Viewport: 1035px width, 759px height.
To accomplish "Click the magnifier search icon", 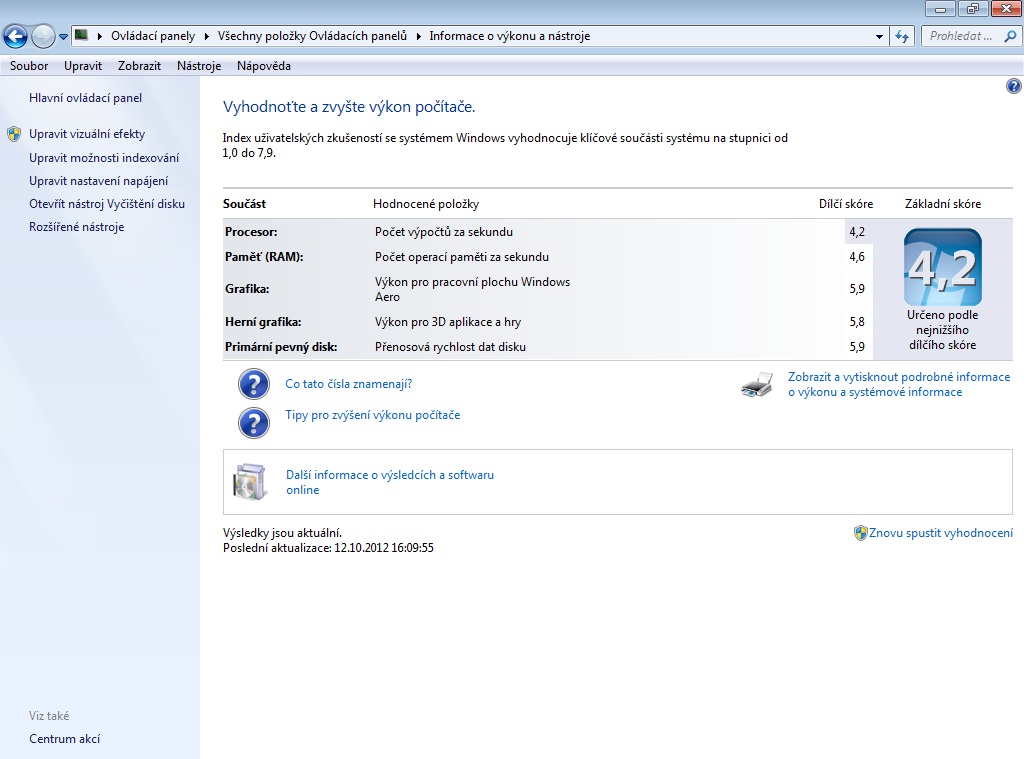I will [x=1010, y=36].
